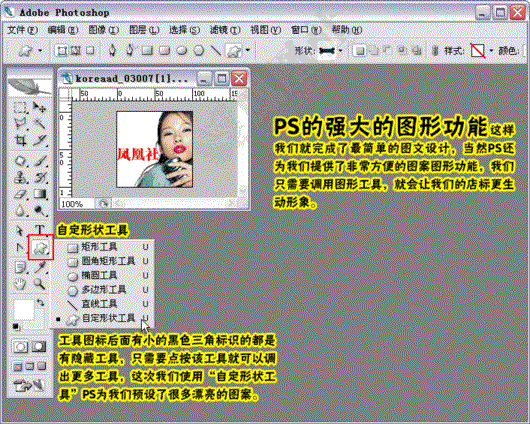Toggle Standard edit mode button
Image resolution: width=530 pixels, height=424 pixels.
(x=21, y=347)
